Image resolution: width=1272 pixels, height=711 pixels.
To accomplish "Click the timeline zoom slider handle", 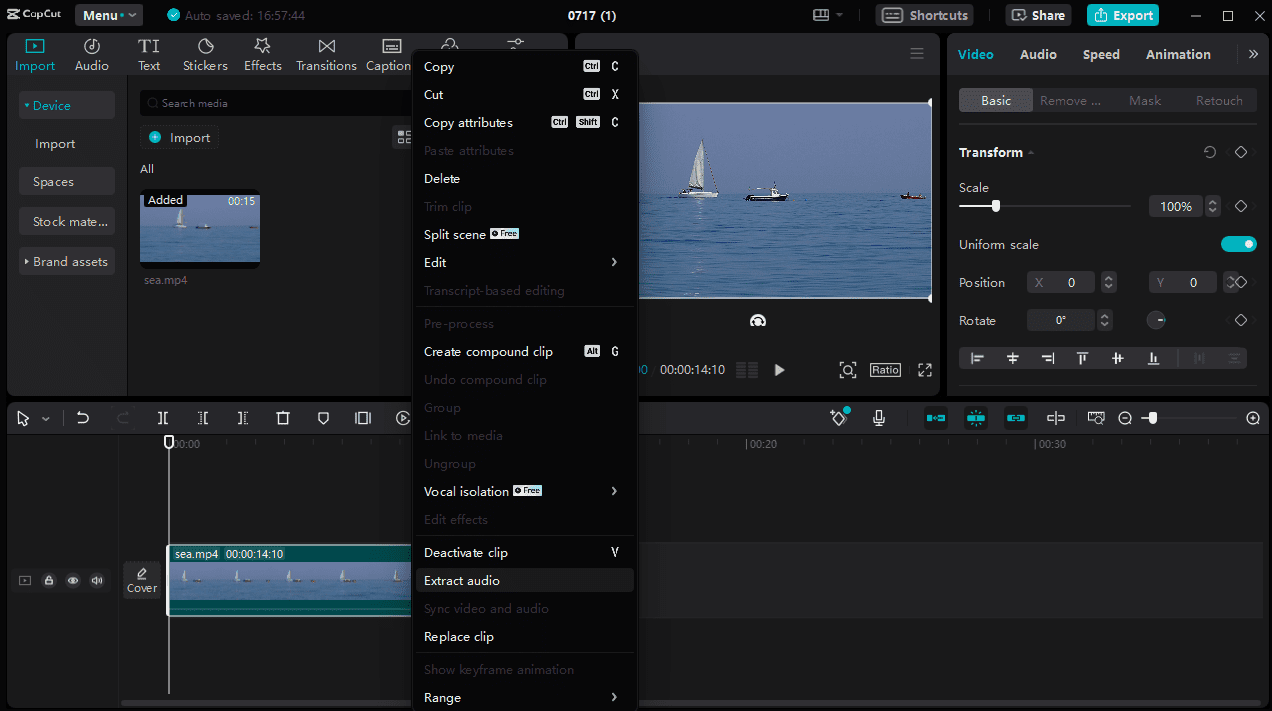I will coord(1153,418).
